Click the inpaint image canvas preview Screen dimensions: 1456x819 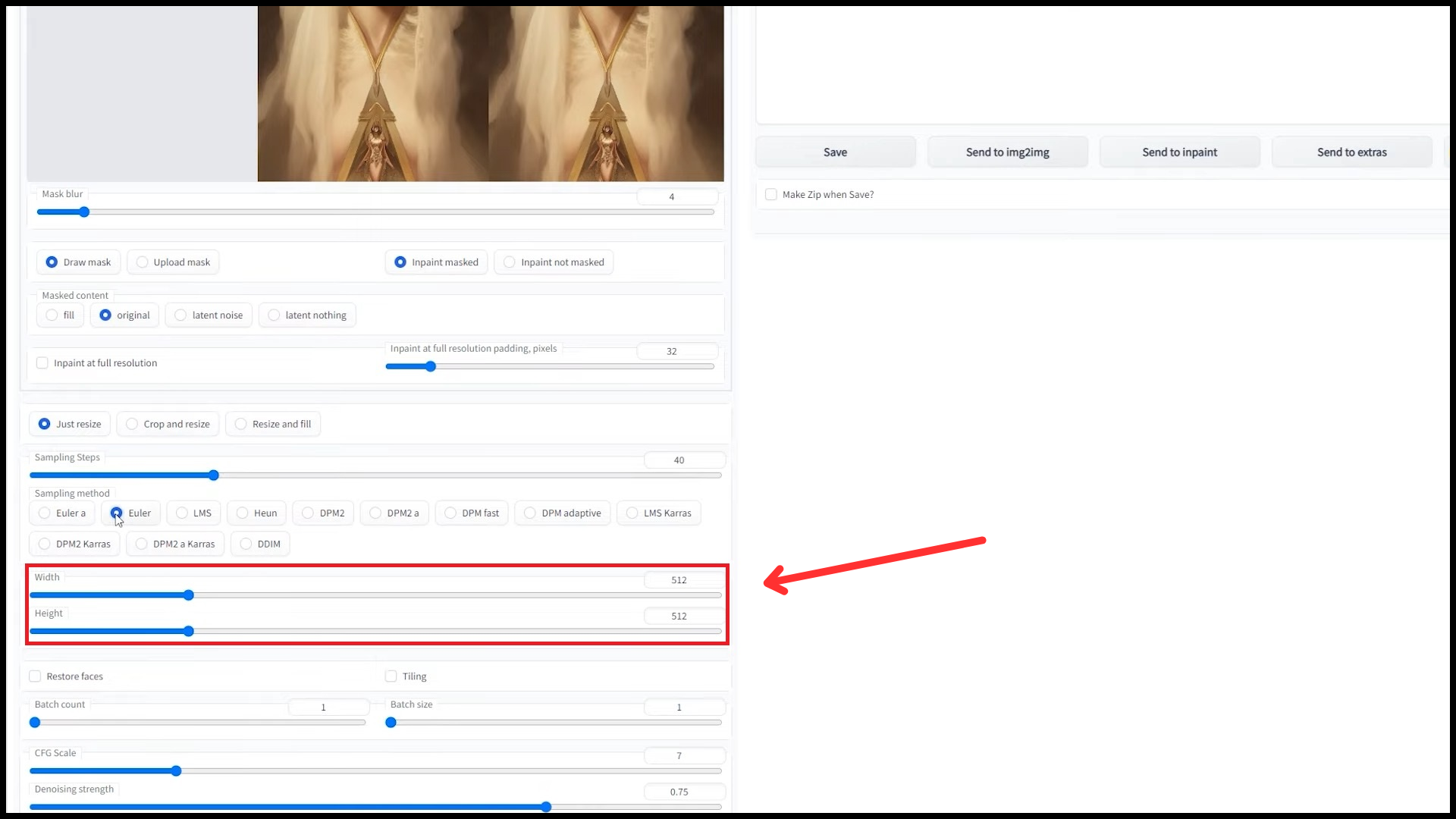(x=490, y=94)
